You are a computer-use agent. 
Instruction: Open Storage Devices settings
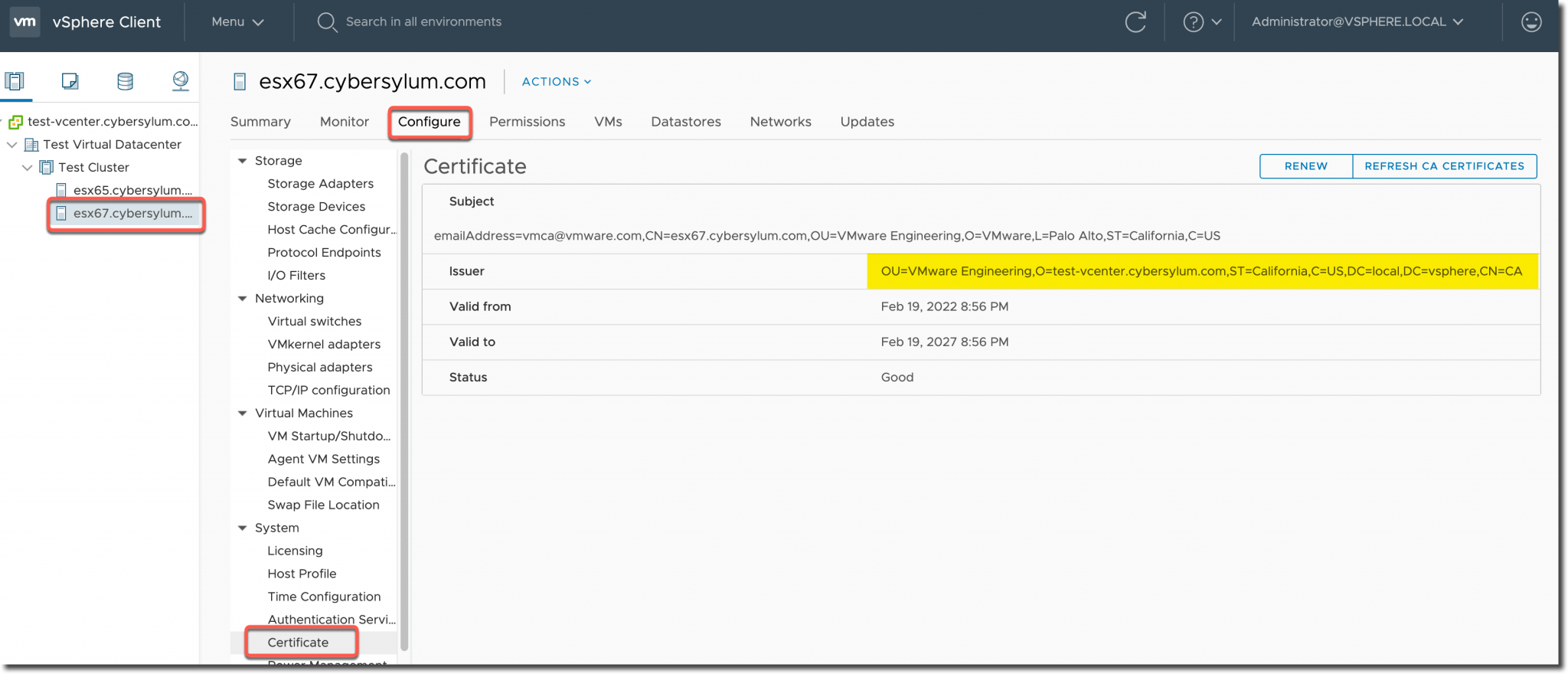pyautogui.click(x=316, y=207)
